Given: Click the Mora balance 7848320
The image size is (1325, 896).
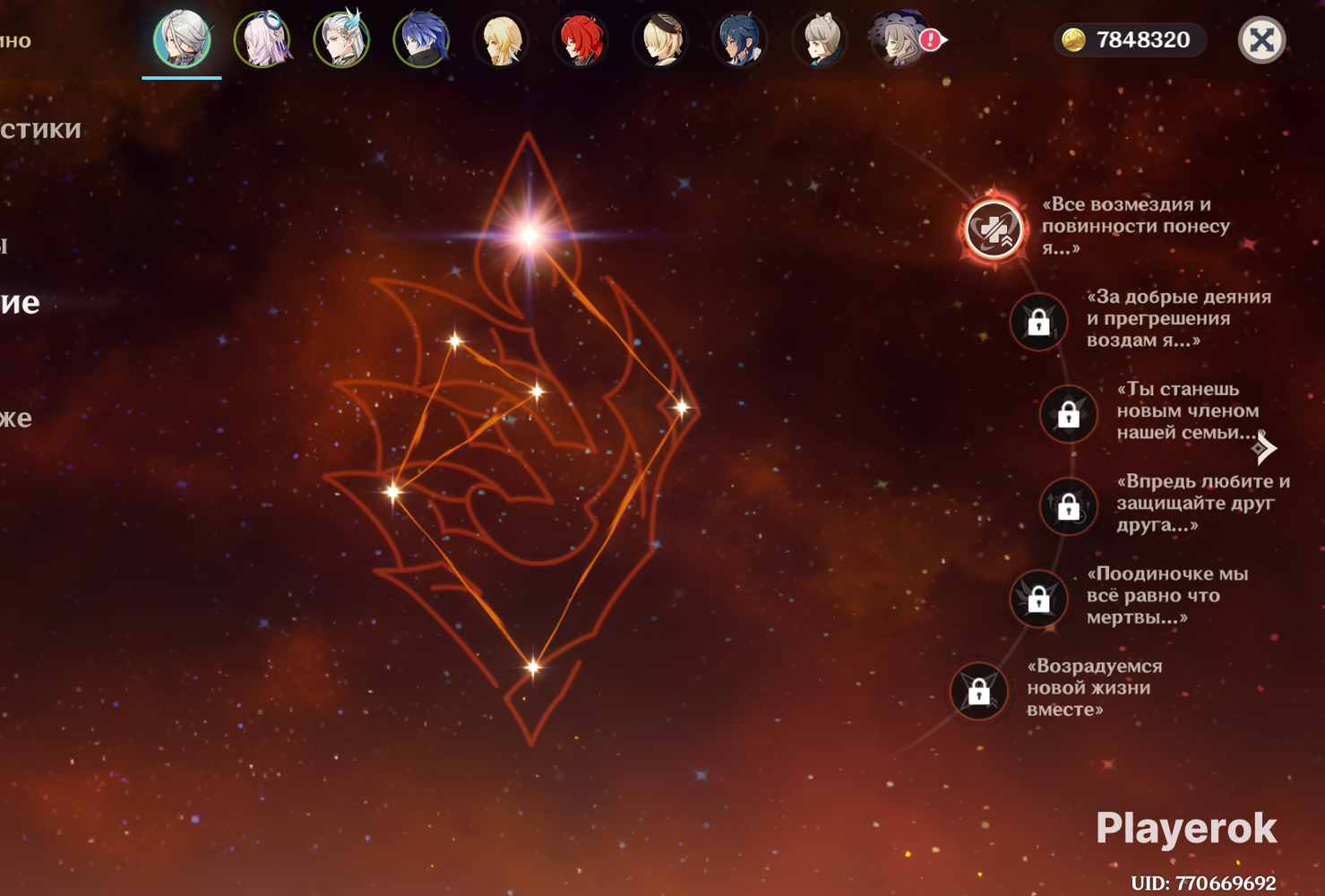Looking at the screenshot, I should coord(1143,39).
